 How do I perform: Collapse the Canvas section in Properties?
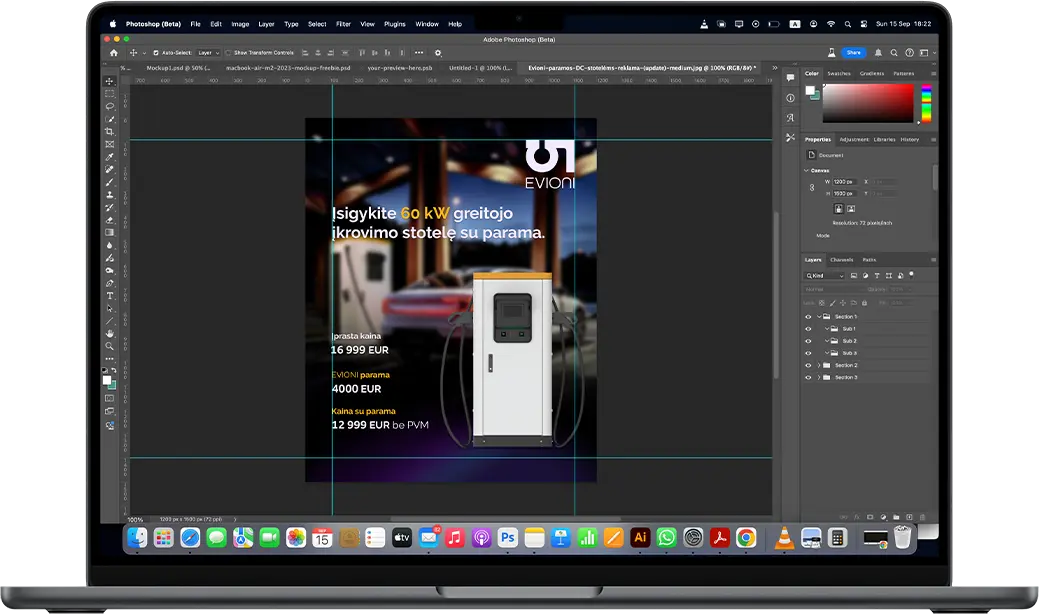[806, 170]
